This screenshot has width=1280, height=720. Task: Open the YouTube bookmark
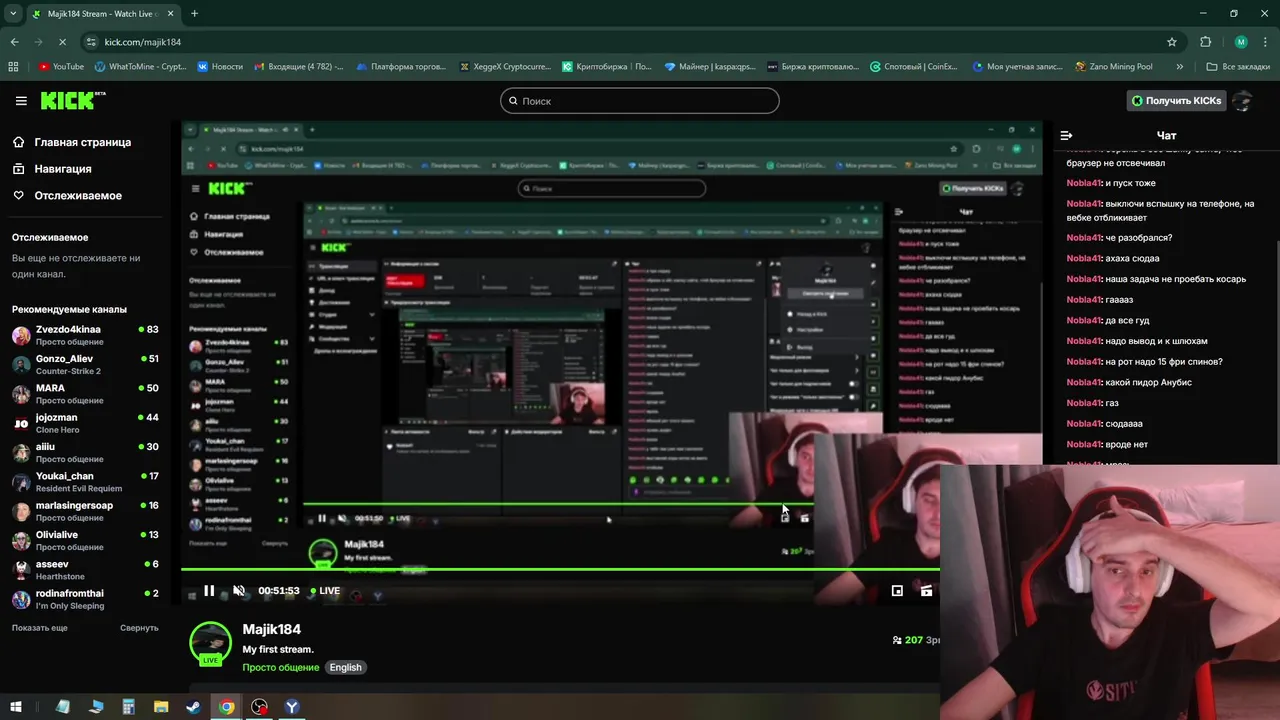[61, 67]
